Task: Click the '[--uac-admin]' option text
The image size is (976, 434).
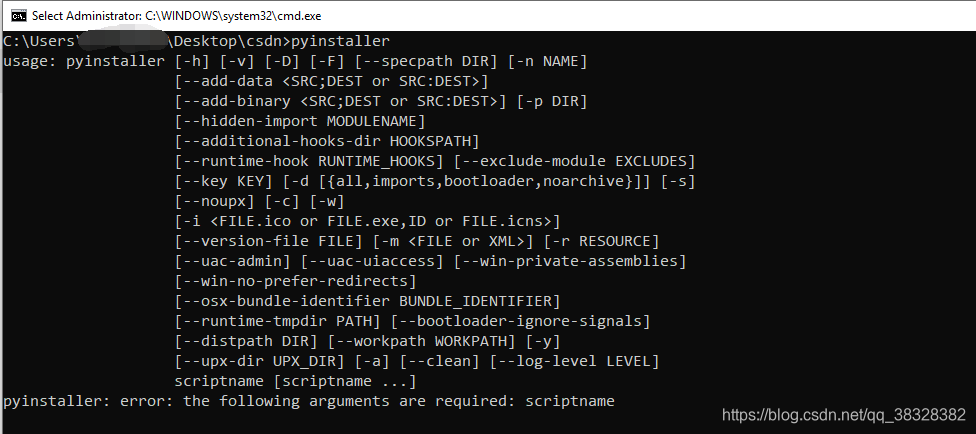Action: [233, 261]
